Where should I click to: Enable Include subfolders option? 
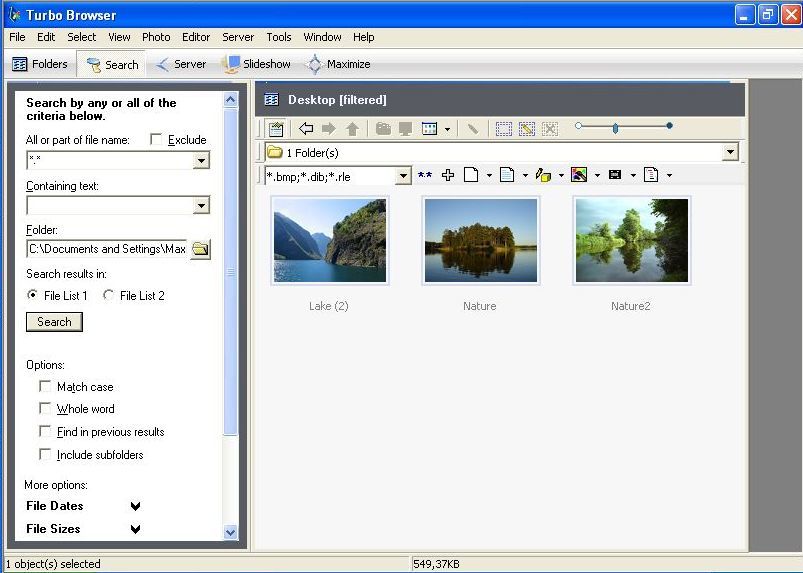click(x=45, y=454)
